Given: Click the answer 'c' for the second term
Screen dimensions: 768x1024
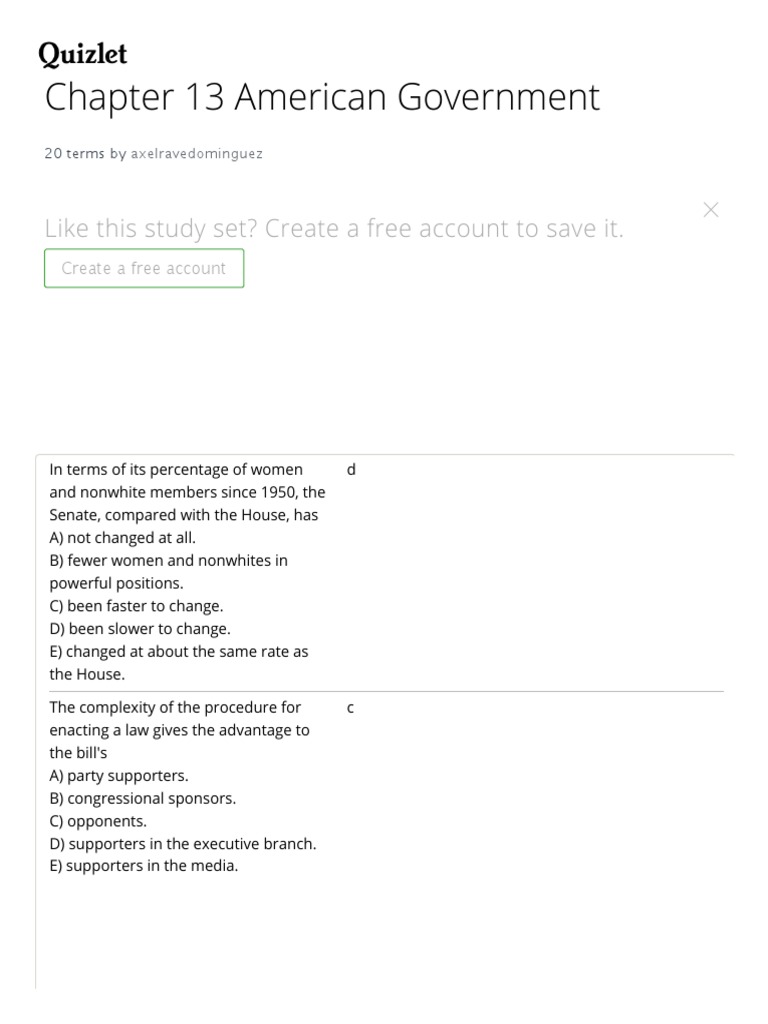Looking at the screenshot, I should pyautogui.click(x=351, y=708).
